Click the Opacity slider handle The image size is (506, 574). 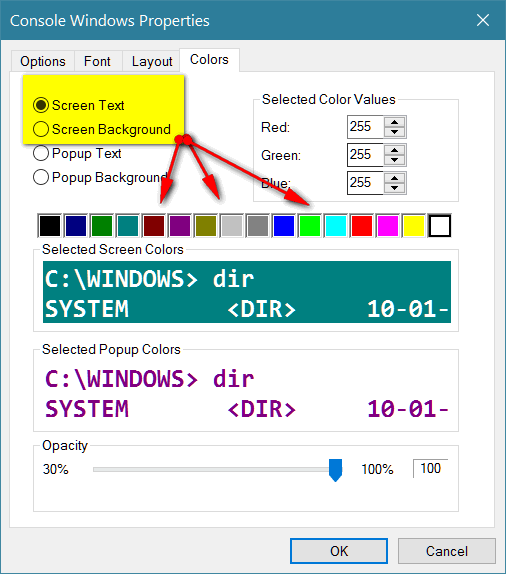(x=335, y=470)
